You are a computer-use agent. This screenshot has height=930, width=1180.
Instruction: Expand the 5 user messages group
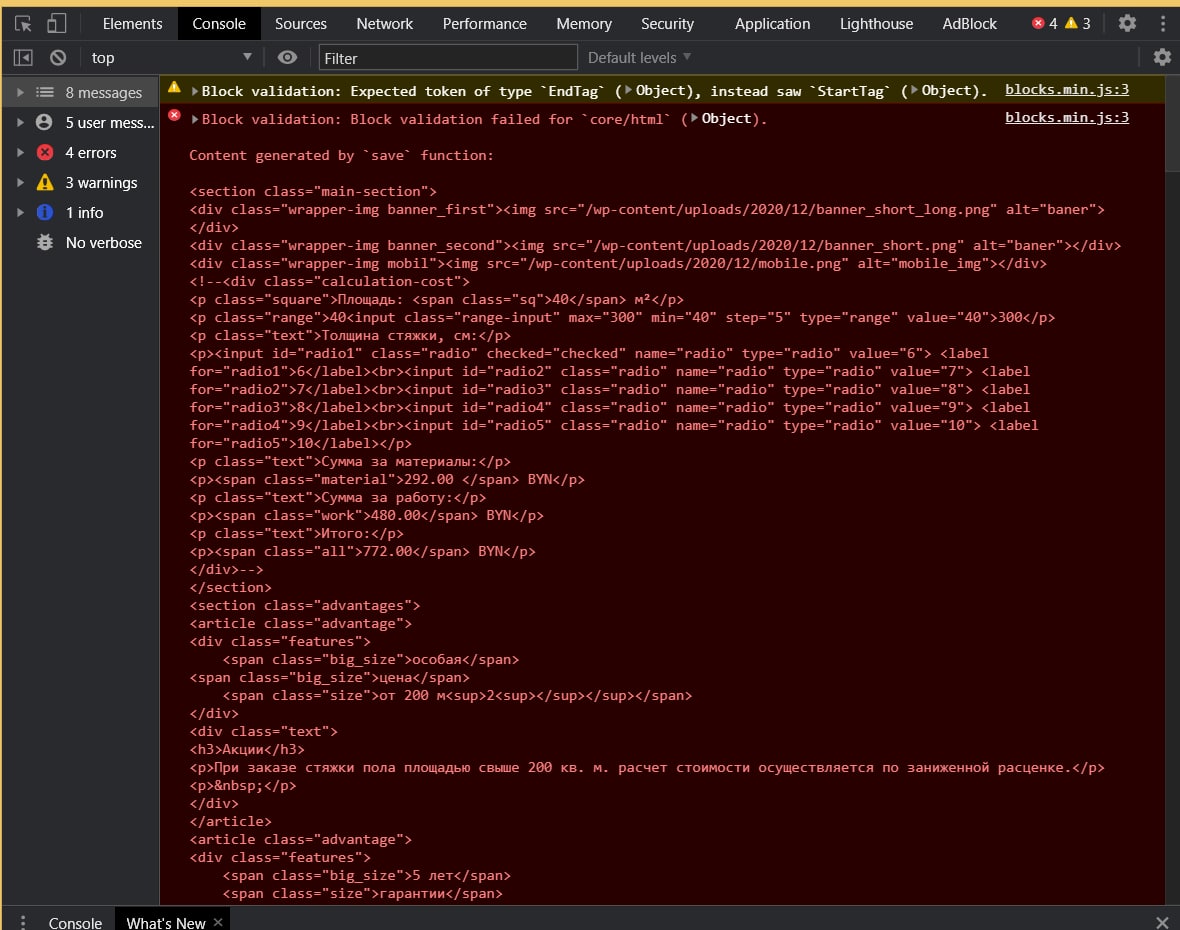pos(20,123)
